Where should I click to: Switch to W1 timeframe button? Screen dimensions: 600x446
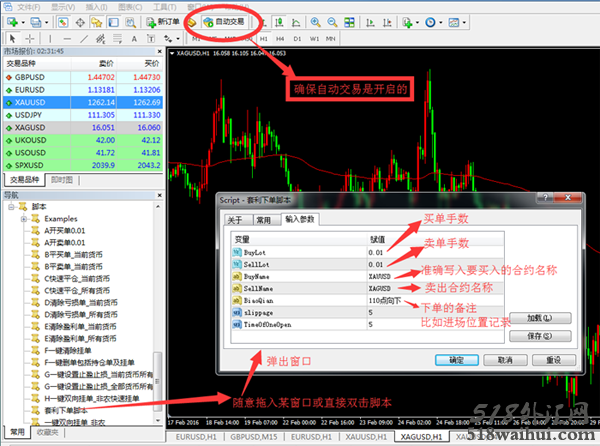tap(314, 38)
